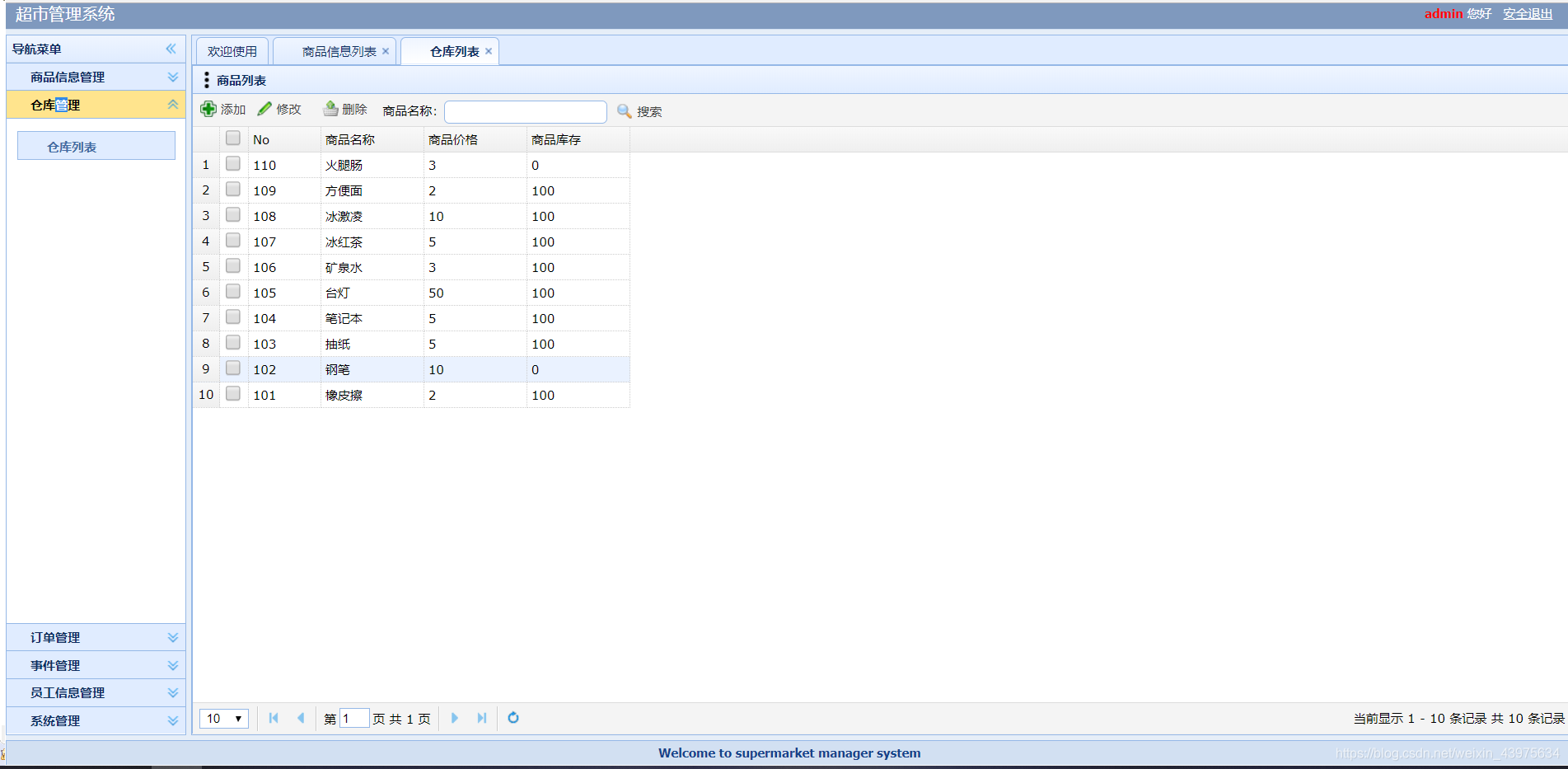Expand the 事件管理 menu section
Viewport: 1568px width, 769px height.
click(173, 665)
